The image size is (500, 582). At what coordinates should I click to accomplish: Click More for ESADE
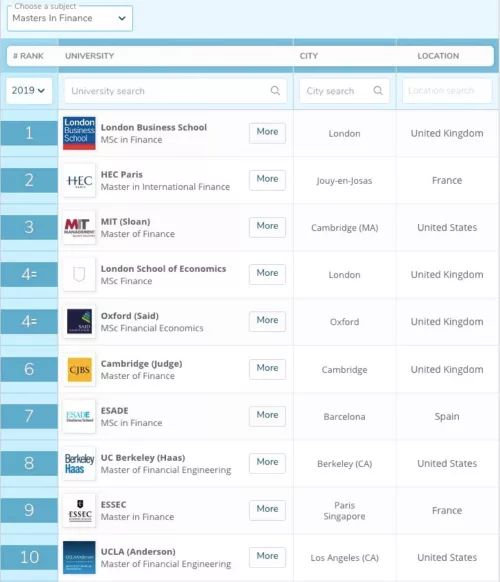[x=267, y=415]
